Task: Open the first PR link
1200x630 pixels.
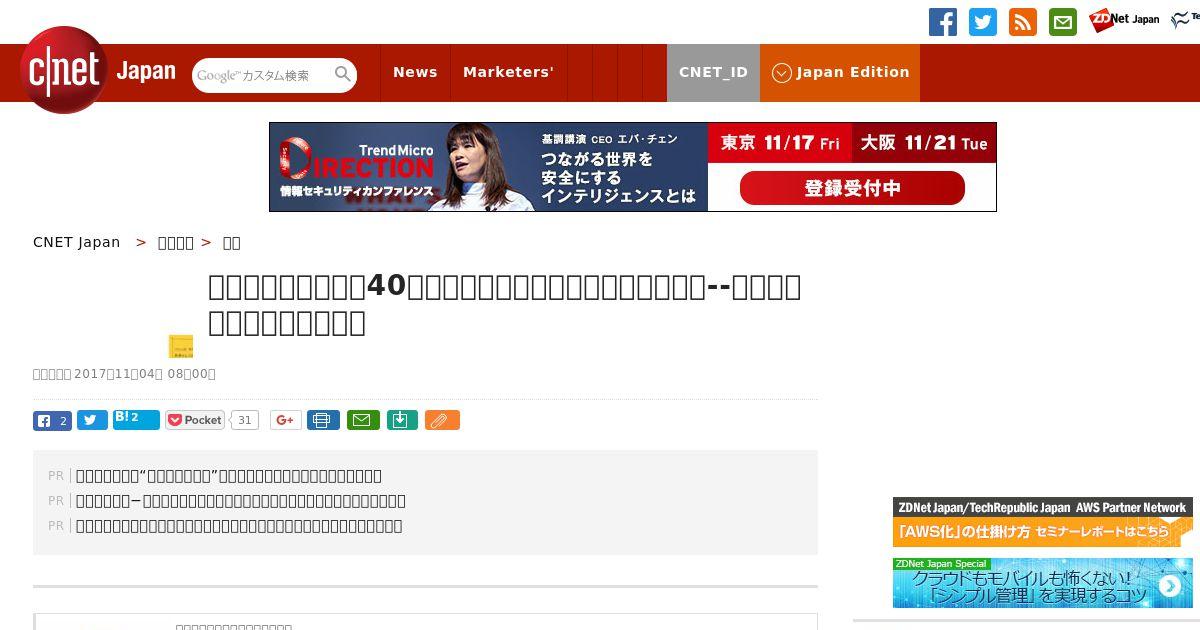Action: tap(229, 476)
